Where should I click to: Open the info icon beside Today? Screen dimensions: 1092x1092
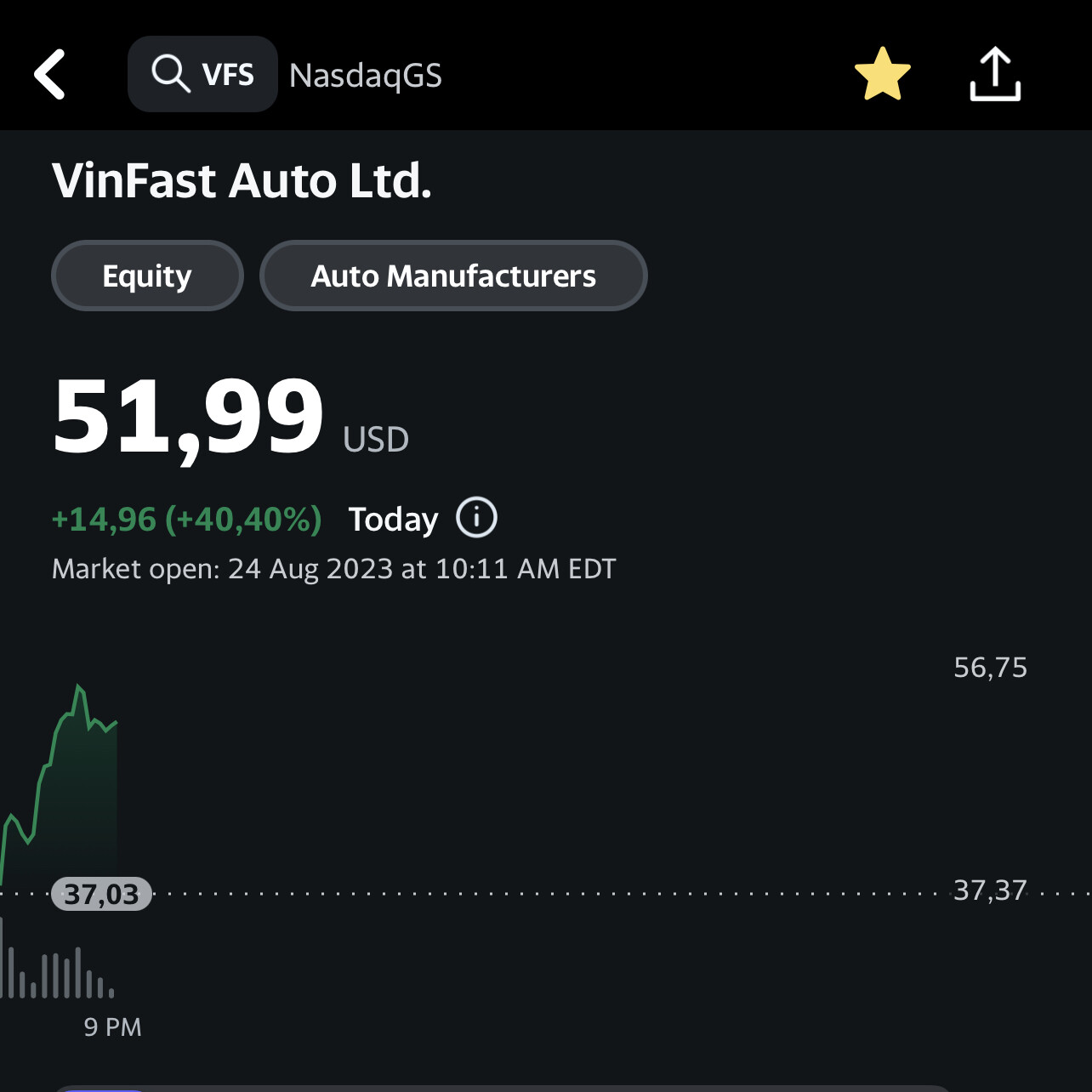[476, 518]
